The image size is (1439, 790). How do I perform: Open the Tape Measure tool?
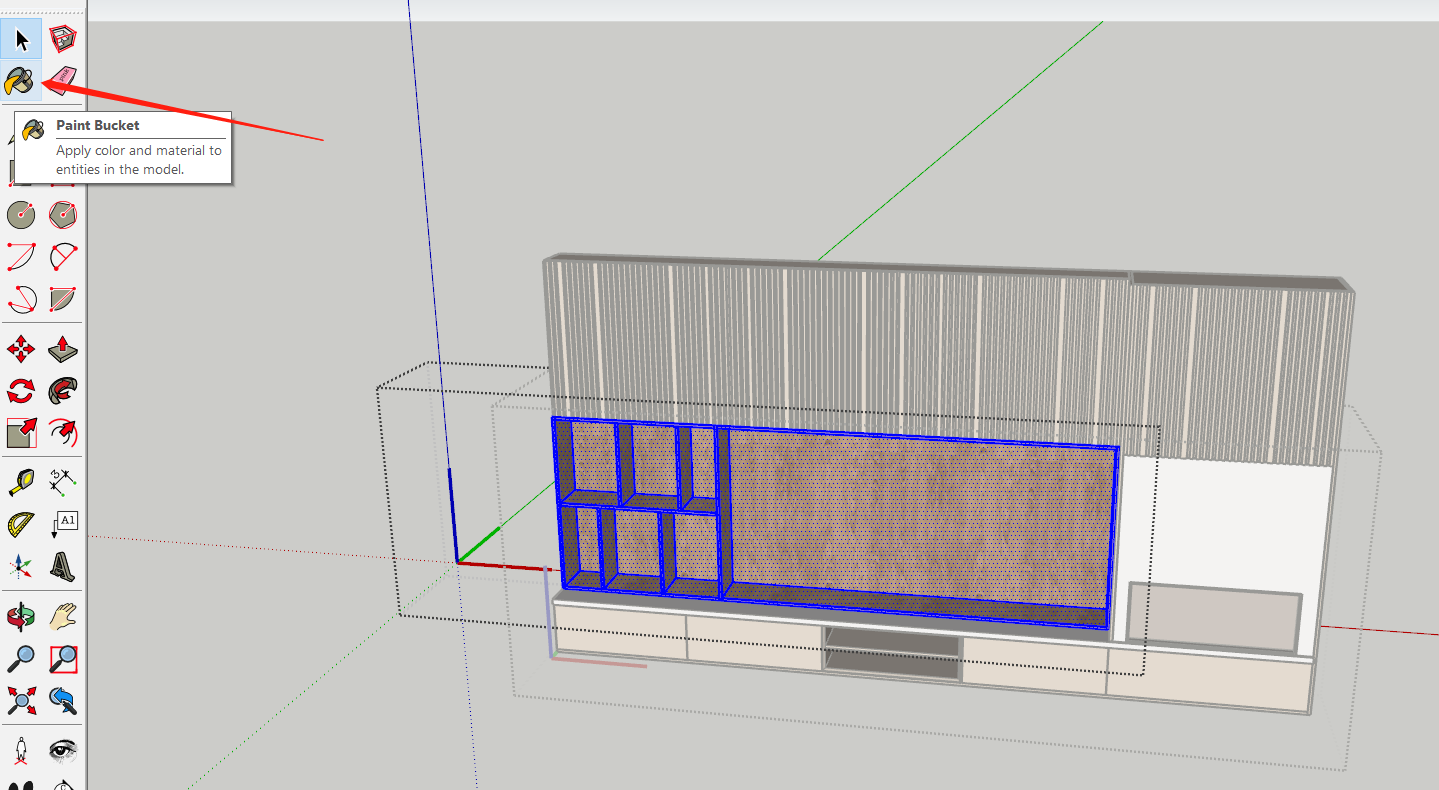coord(21,482)
